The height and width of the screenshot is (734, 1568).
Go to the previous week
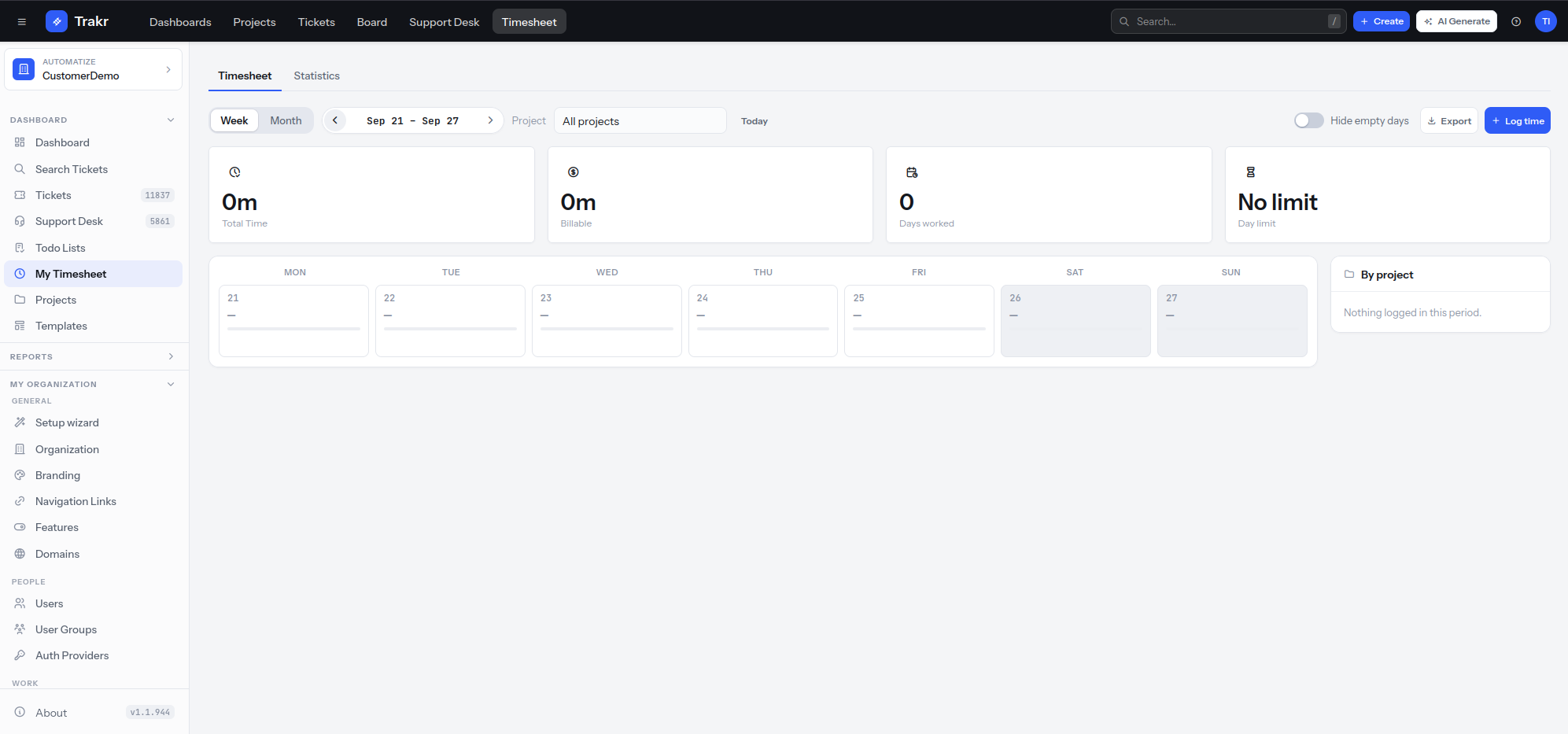[x=335, y=120]
